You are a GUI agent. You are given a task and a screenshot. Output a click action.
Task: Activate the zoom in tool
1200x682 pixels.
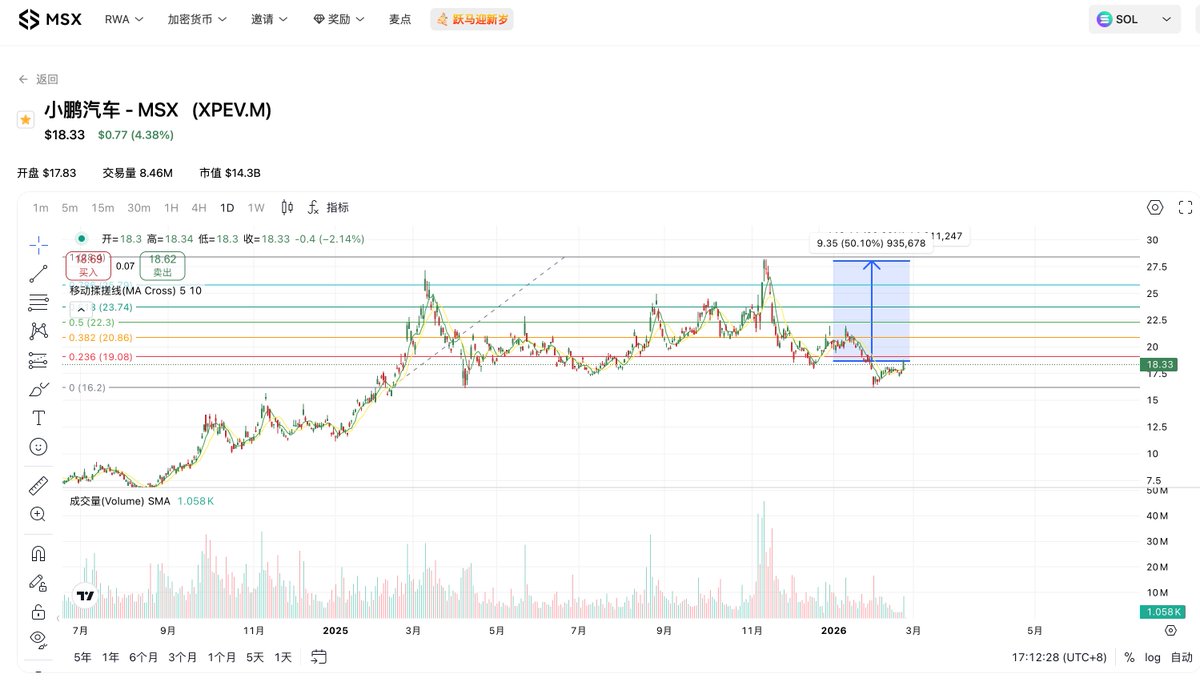pos(38,514)
